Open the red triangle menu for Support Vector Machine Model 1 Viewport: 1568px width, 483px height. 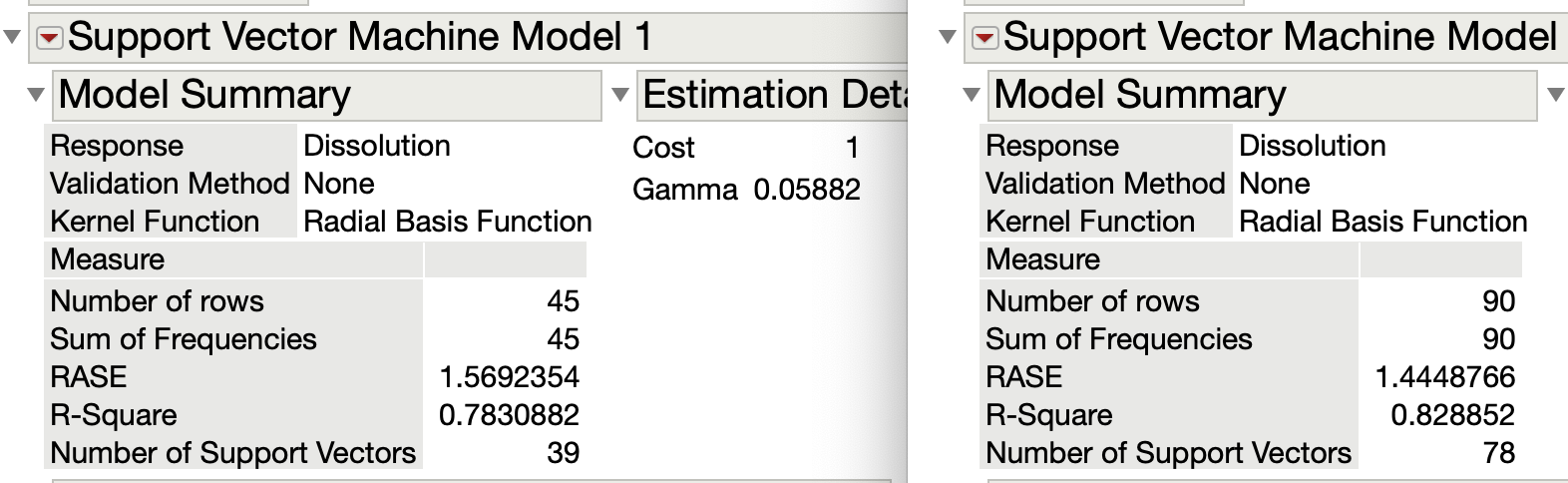49,38
